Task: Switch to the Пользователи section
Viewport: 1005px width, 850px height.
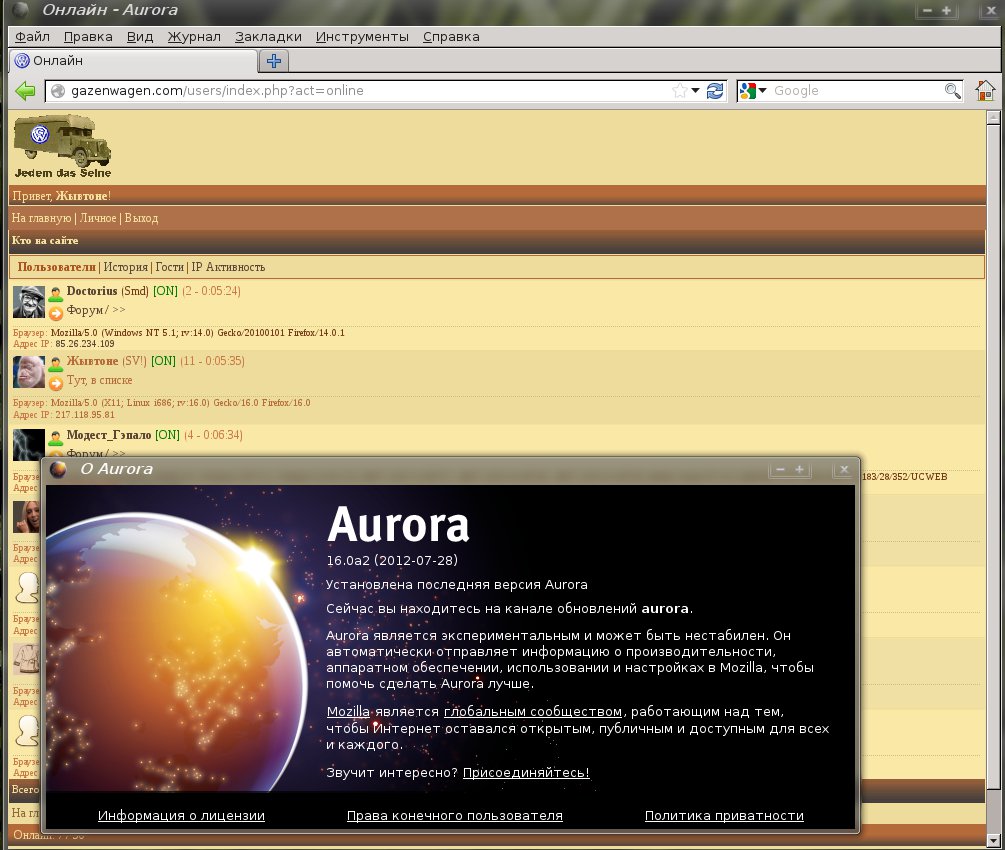Action: (x=56, y=267)
